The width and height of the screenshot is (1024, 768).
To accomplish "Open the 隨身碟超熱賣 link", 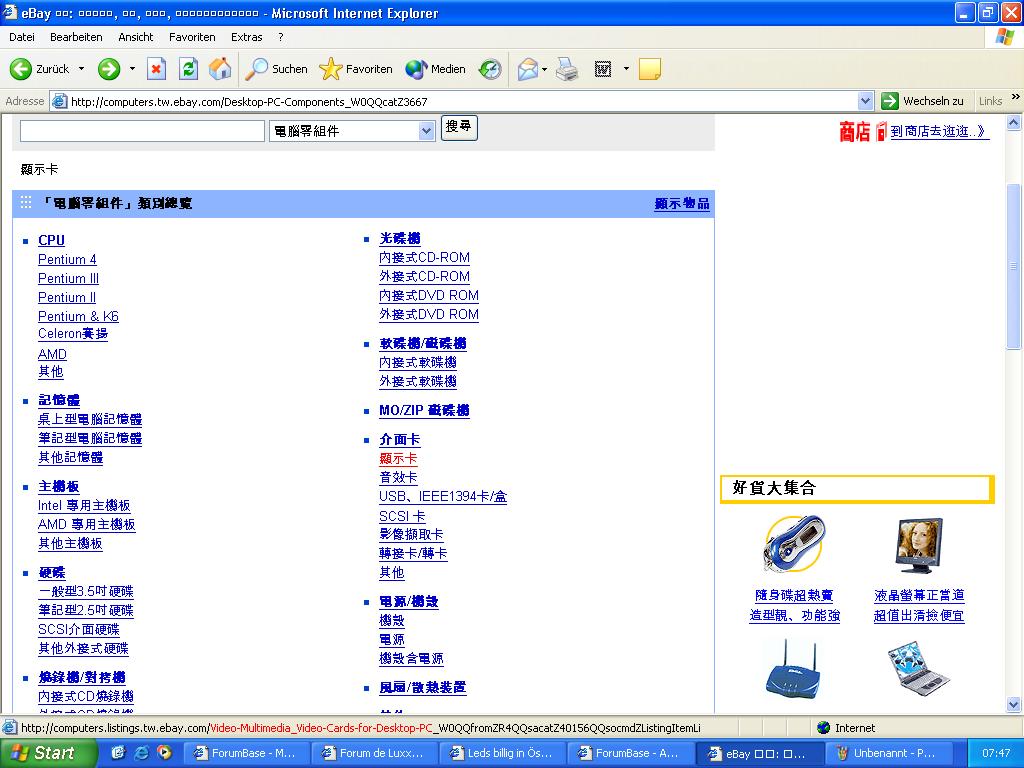I will click(x=794, y=596).
